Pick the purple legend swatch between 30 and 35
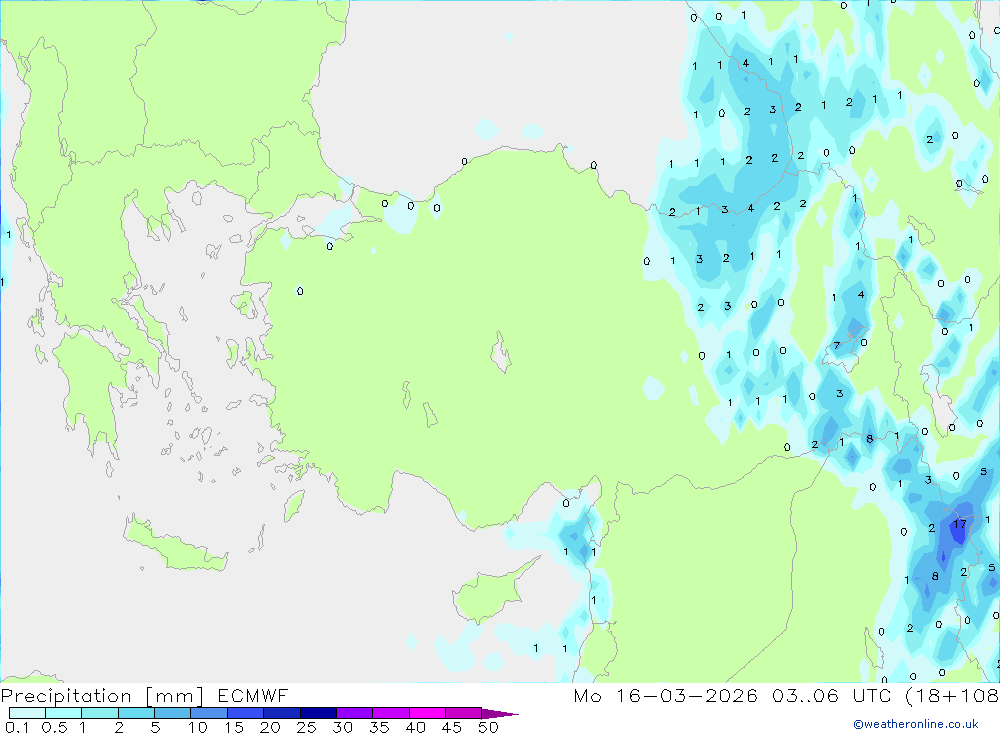The image size is (1000, 733). tap(354, 713)
